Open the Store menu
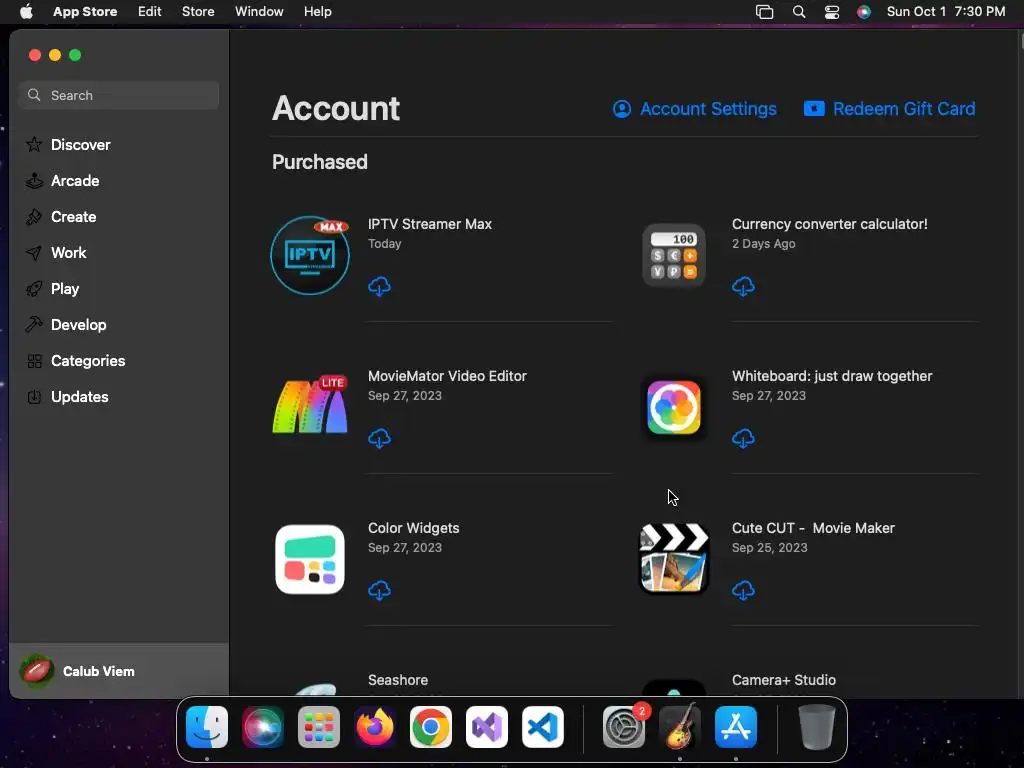Image resolution: width=1024 pixels, height=768 pixels. point(198,12)
